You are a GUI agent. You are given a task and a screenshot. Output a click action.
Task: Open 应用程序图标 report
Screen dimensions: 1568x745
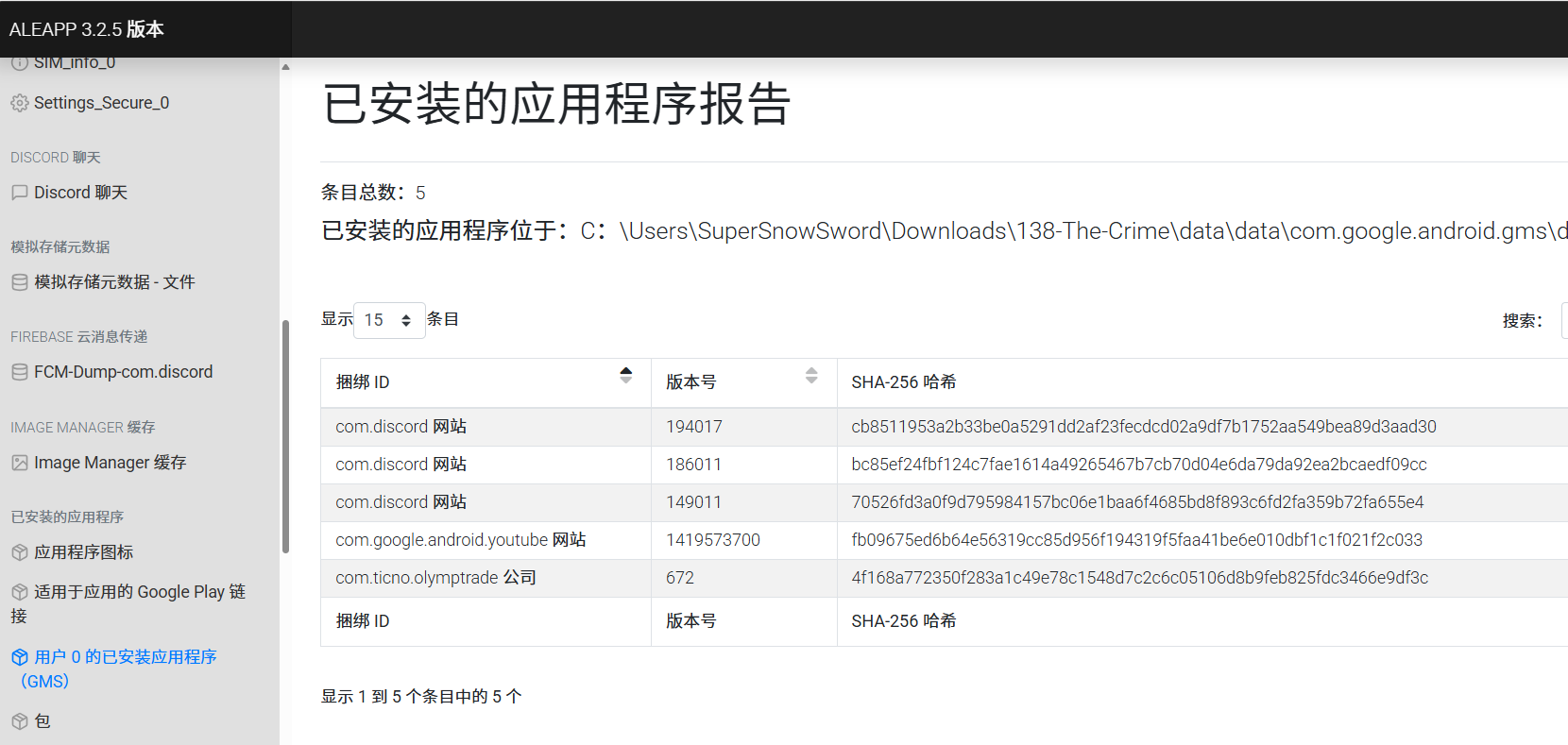click(x=83, y=552)
